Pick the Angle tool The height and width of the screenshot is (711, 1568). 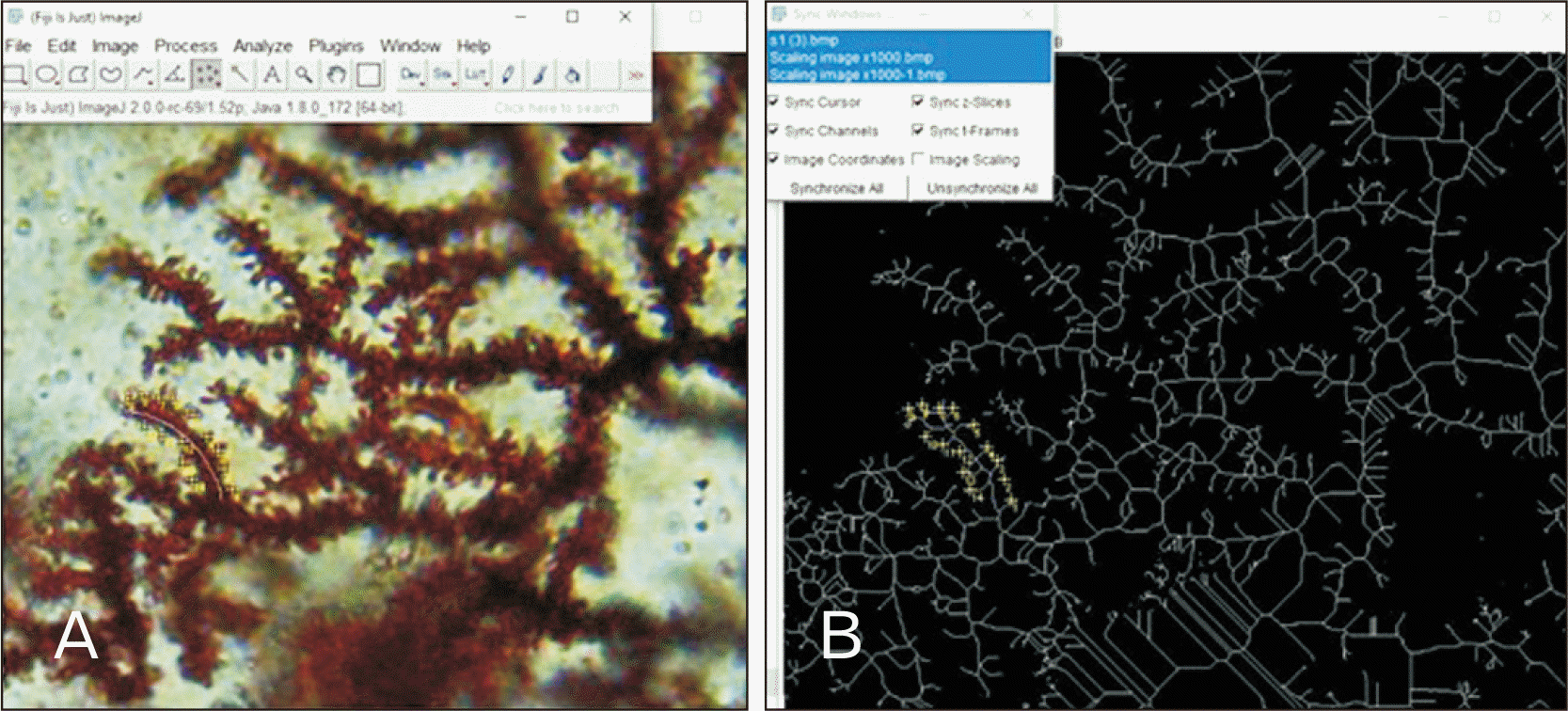tap(175, 74)
